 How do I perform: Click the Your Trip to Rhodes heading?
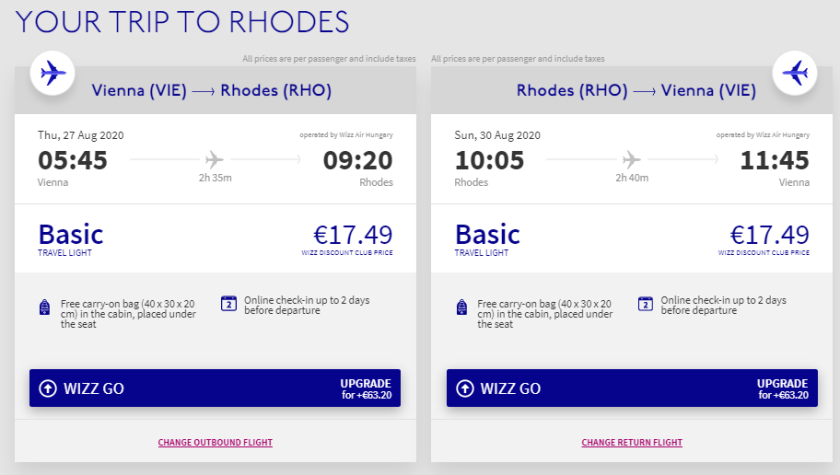pos(183,21)
